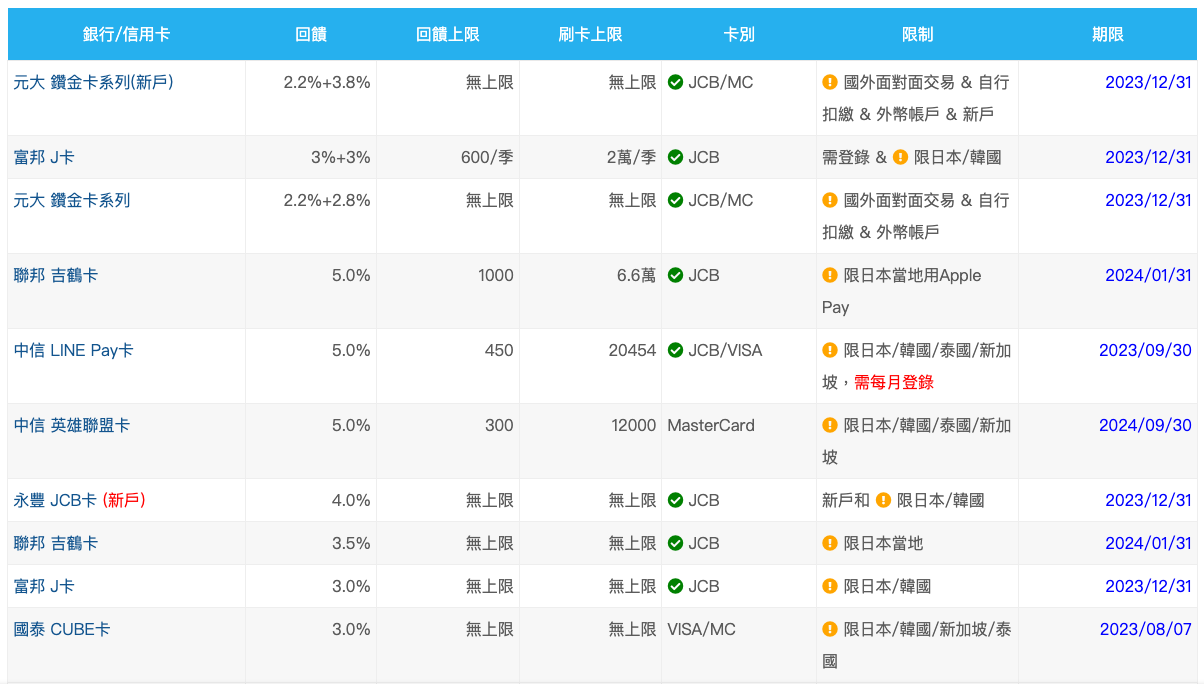Viewport: 1204px width, 684px height.
Task: Open 永豐 JCB卡 link
Action: (x=56, y=500)
